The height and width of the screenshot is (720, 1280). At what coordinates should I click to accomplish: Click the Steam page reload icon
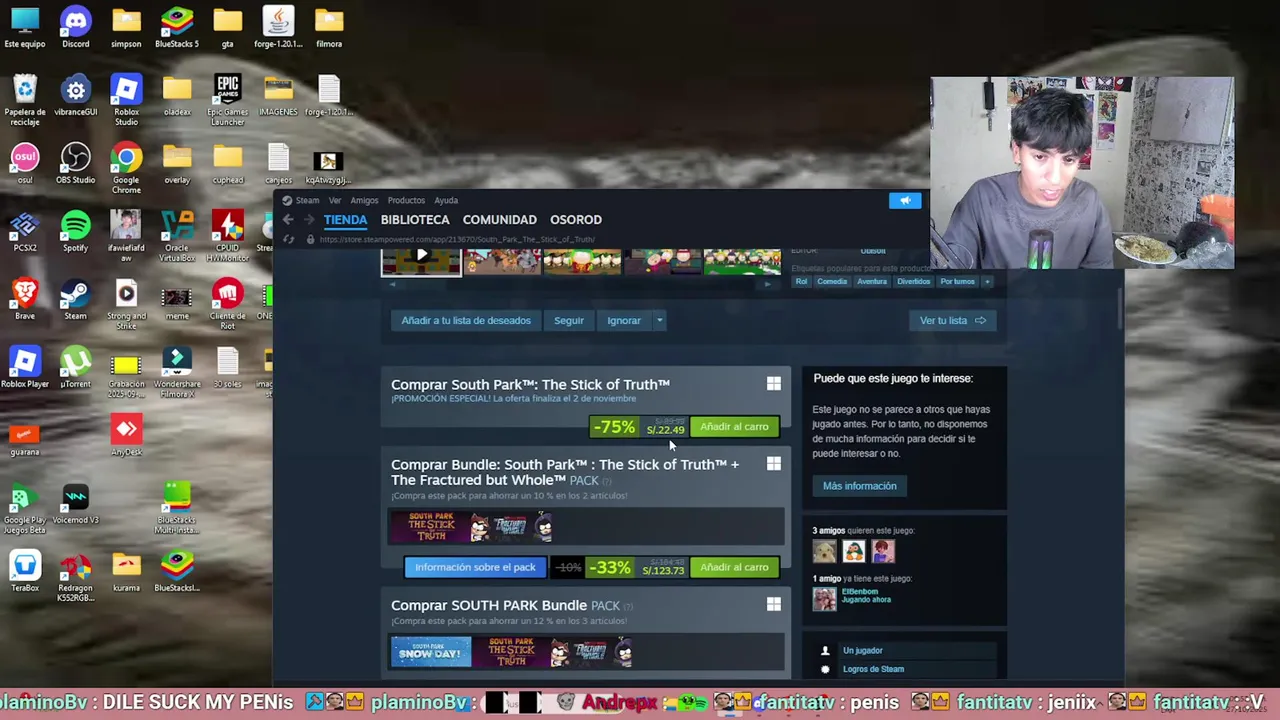tap(288, 239)
